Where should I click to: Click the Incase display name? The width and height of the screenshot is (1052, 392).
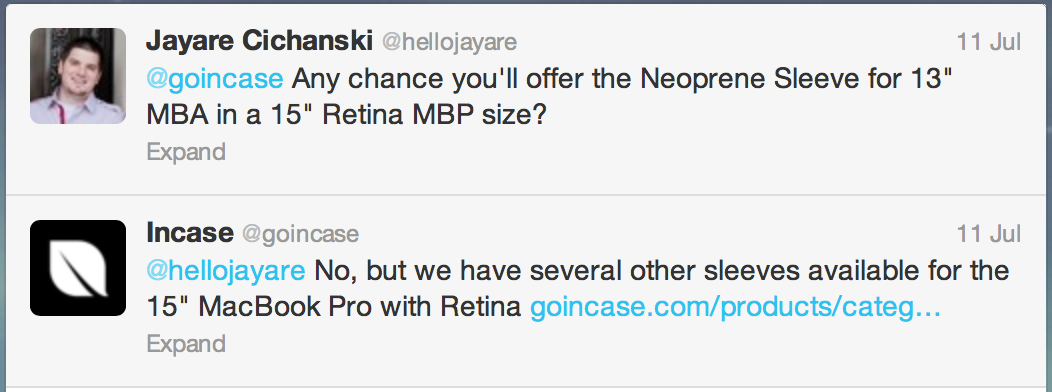coord(190,234)
